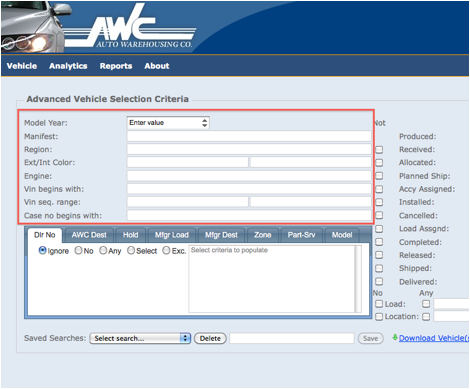Switch to the Mfgr Dest tab
This screenshot has width=470, height=389.
[221, 235]
